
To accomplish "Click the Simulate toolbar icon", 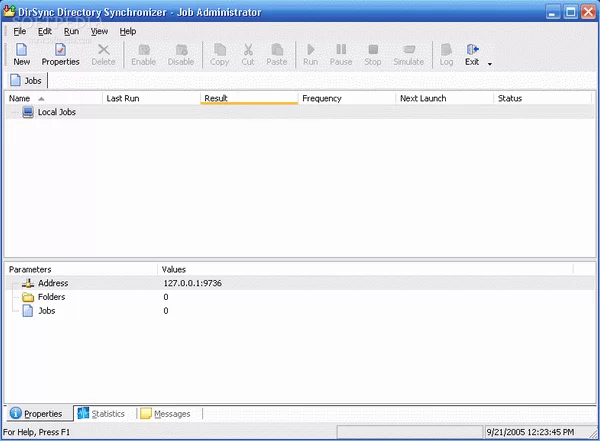I will 408,54.
